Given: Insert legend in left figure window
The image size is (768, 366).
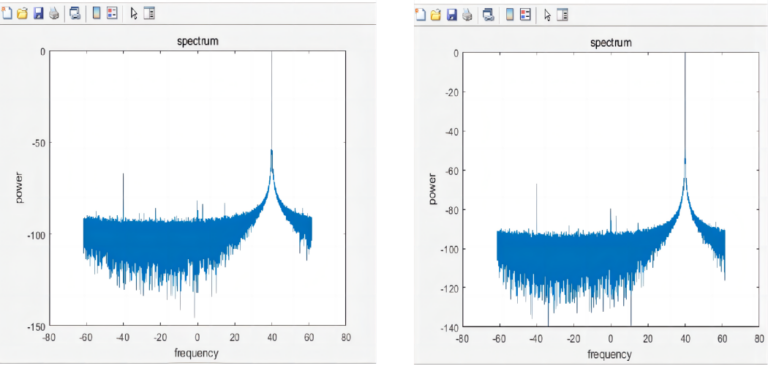Looking at the screenshot, I should 112,14.
